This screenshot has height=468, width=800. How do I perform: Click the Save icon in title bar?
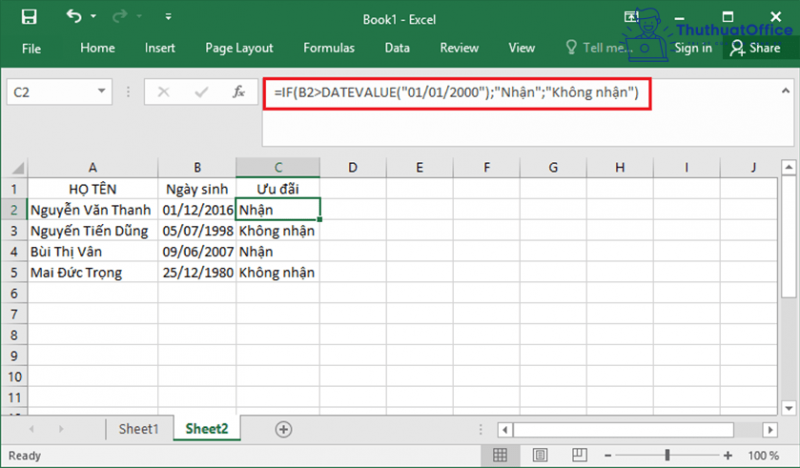click(29, 17)
